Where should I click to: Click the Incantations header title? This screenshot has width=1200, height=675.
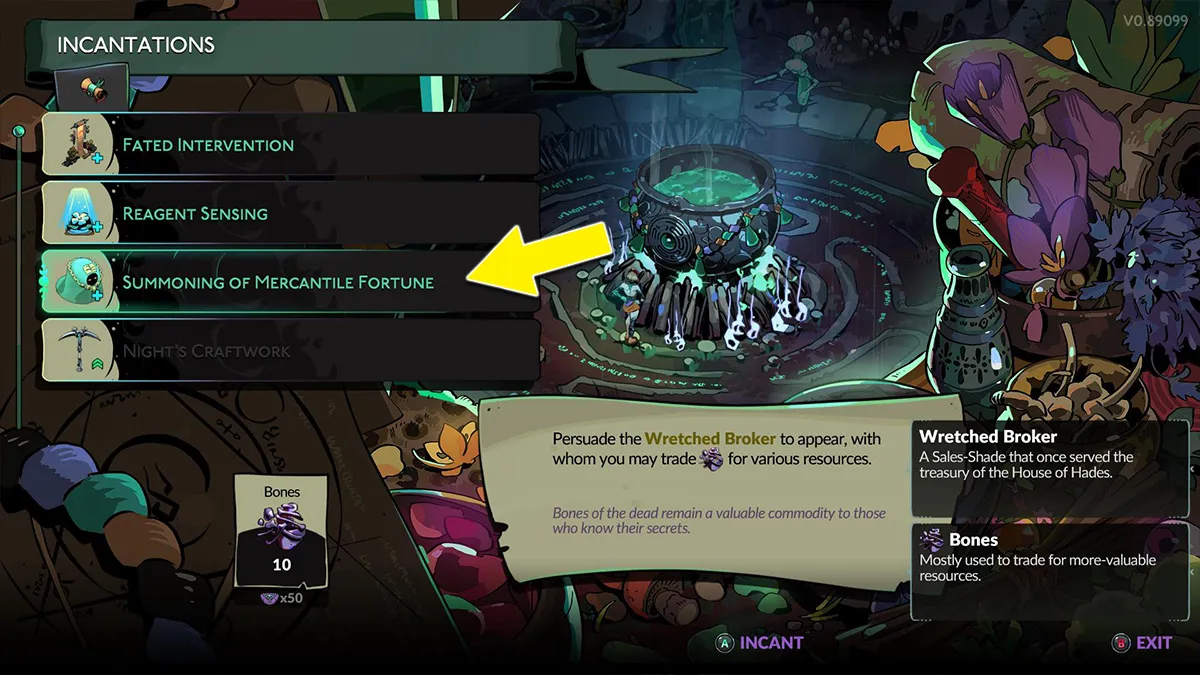136,45
